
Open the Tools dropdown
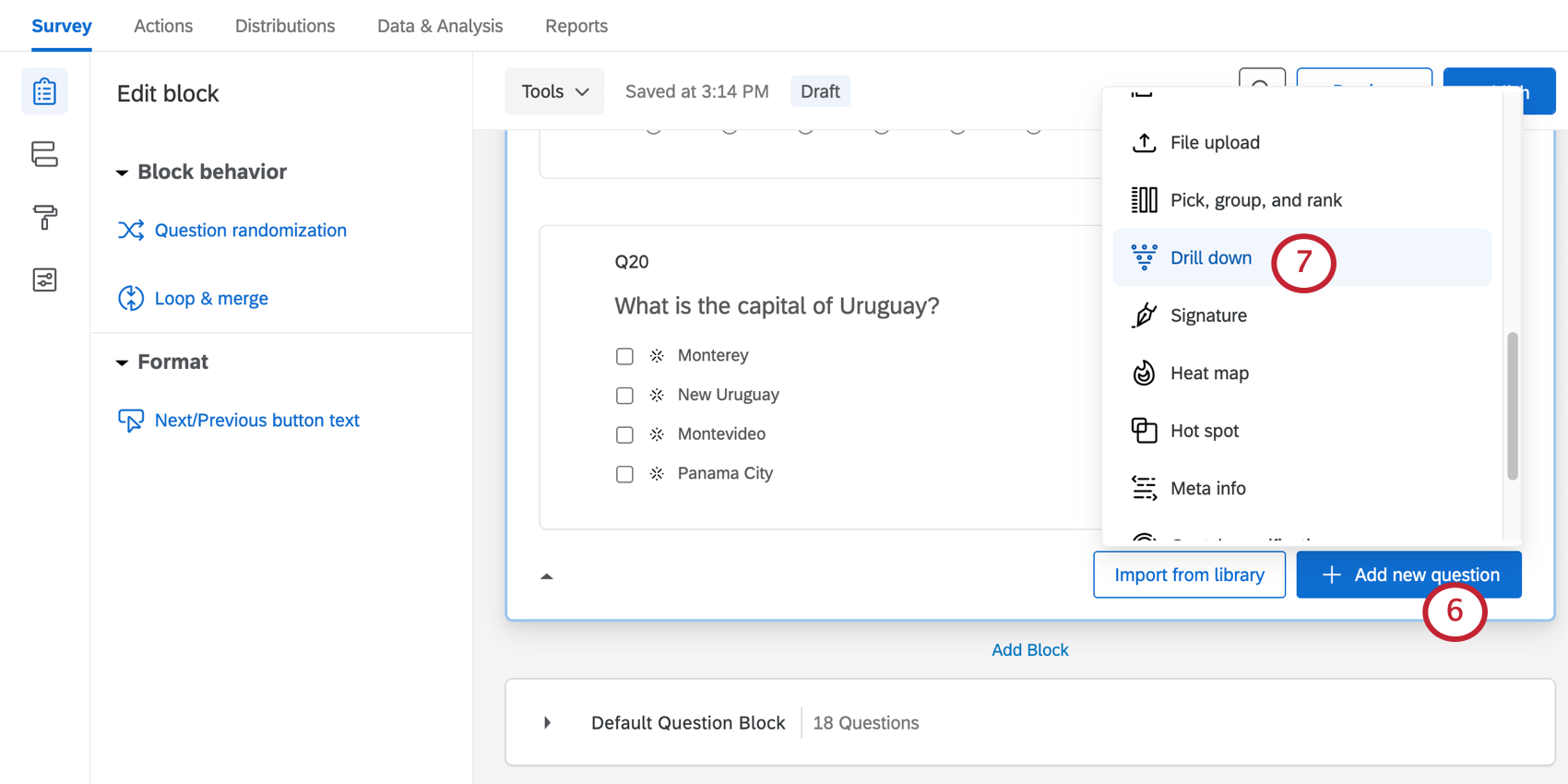coord(554,91)
